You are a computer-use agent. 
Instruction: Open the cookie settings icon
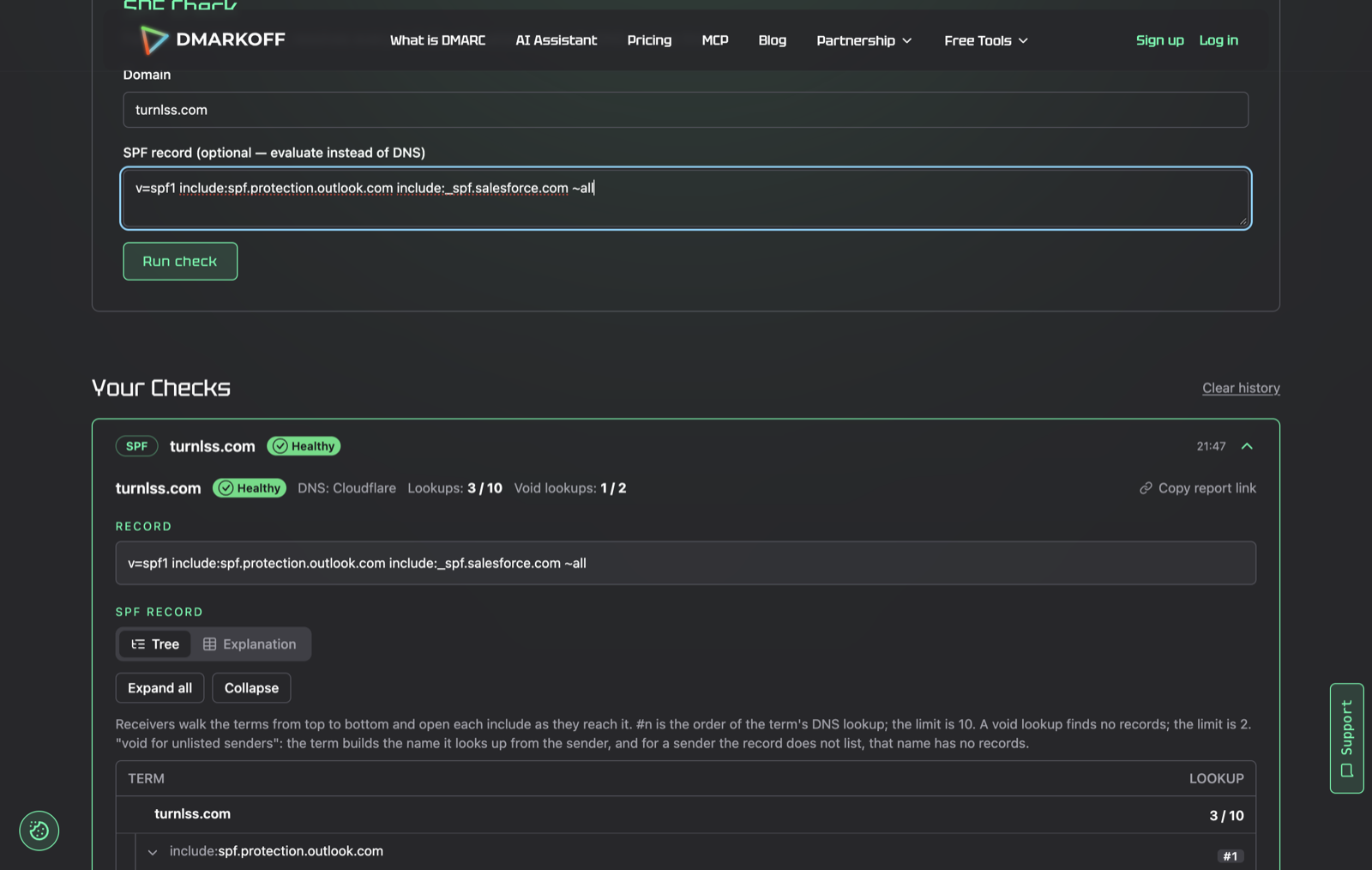pos(39,831)
